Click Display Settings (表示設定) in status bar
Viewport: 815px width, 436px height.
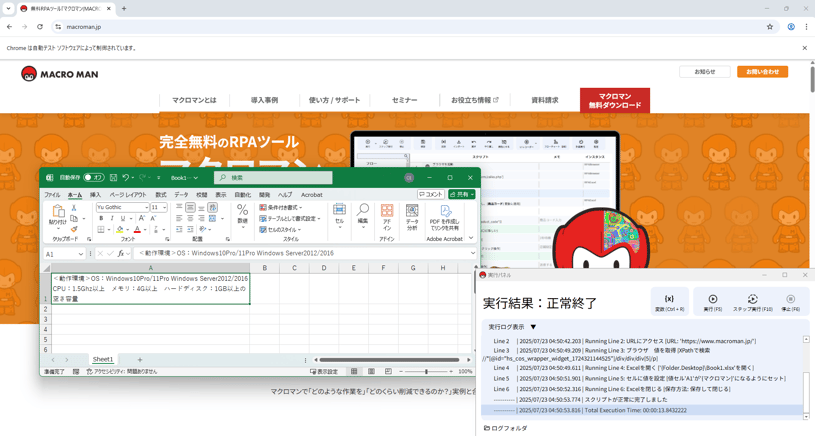tap(324, 372)
